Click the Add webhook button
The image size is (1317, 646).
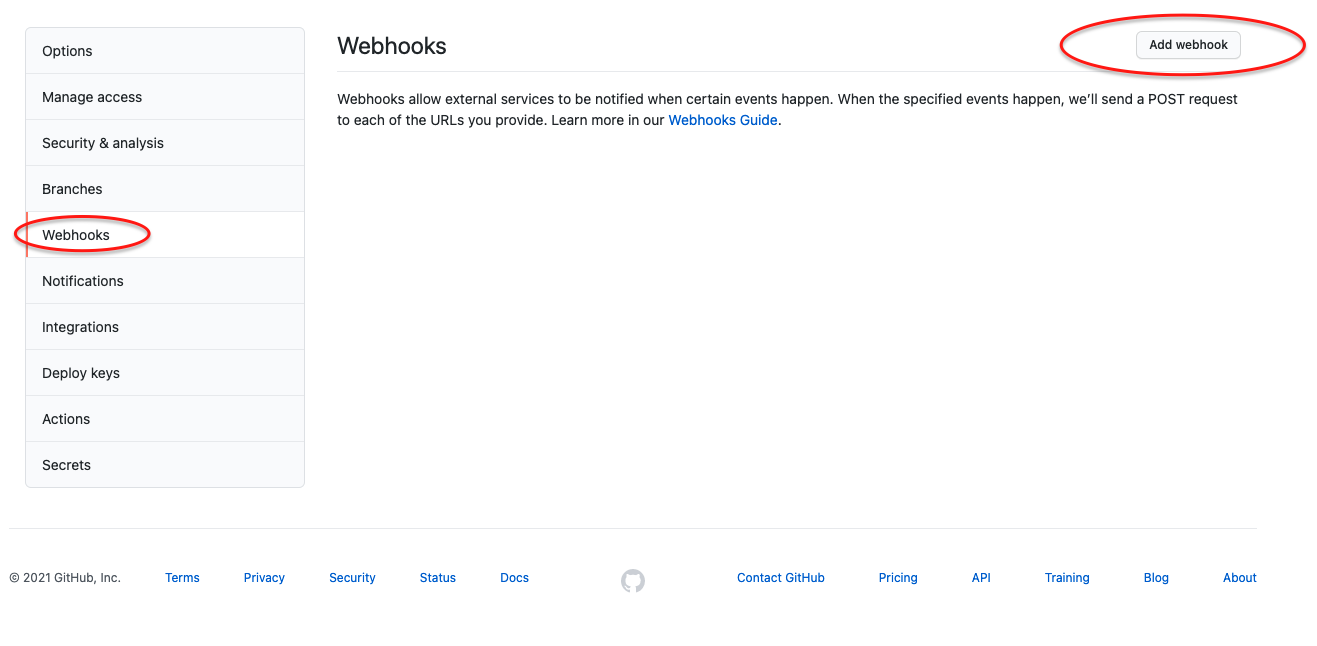[x=1187, y=44]
